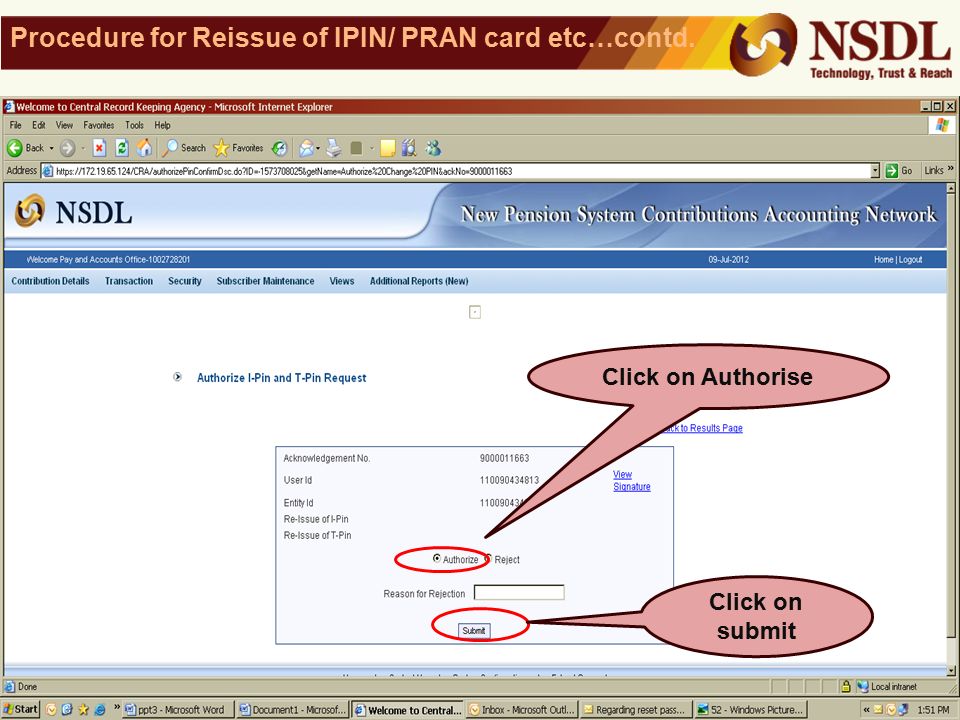Stop page loading with the red X icon
Image resolution: width=960 pixels, height=720 pixels.
click(x=99, y=148)
